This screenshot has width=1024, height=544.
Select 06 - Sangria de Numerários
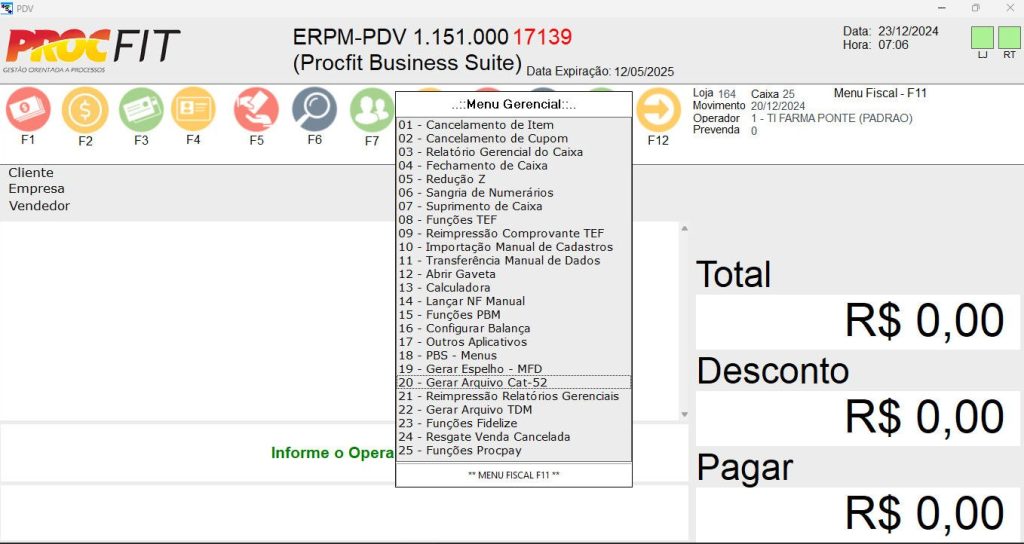point(514,193)
